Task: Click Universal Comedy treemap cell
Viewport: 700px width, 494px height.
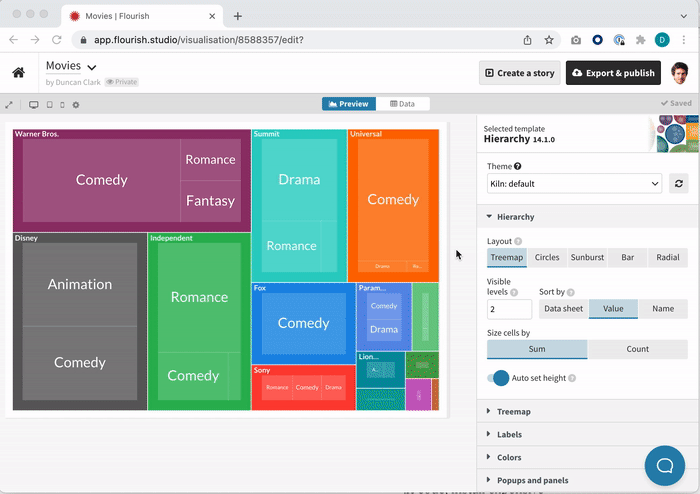Action: tap(393, 199)
